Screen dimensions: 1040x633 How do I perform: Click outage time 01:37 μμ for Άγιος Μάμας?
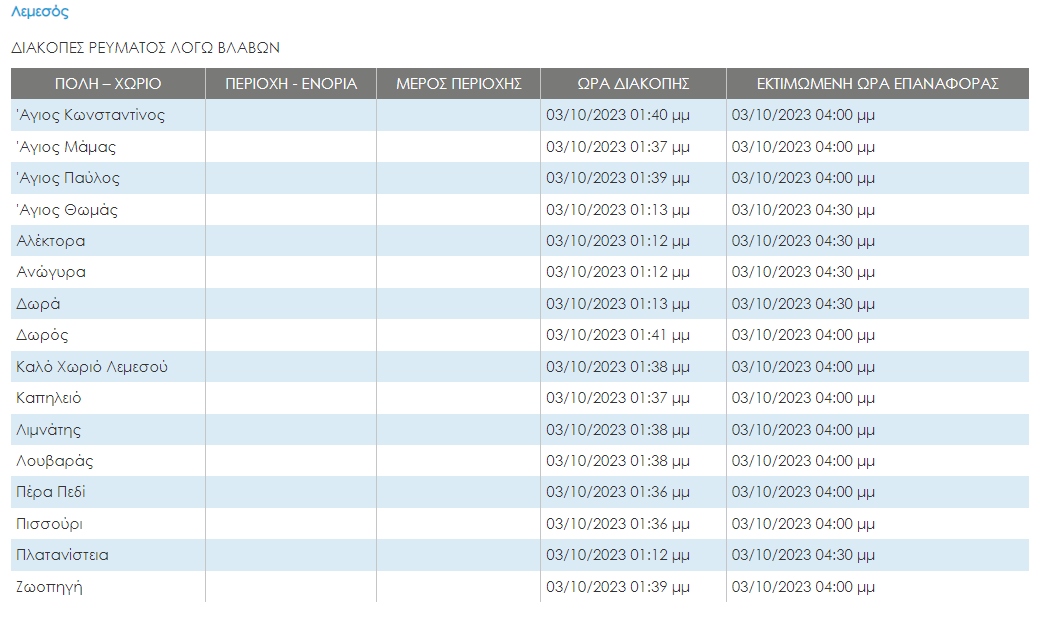coord(618,147)
